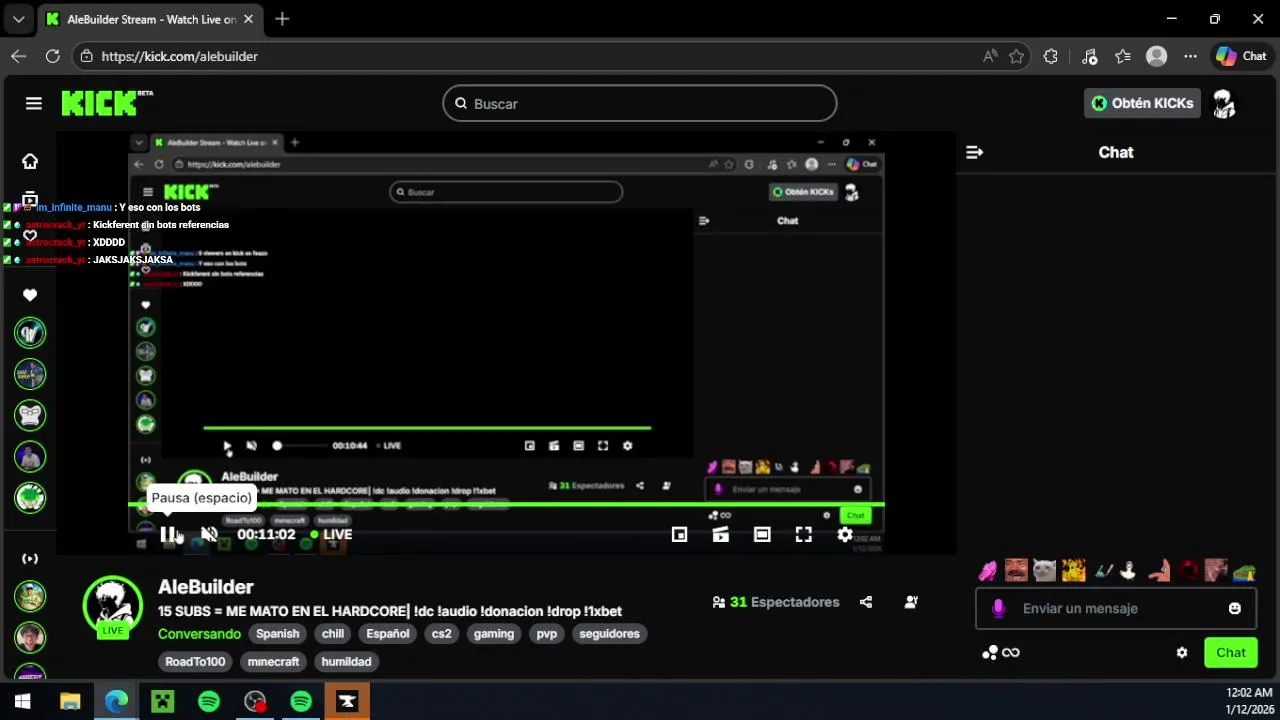1280x720 pixels.
Task: Open the taskbar clock and date
Action: coord(1248,701)
